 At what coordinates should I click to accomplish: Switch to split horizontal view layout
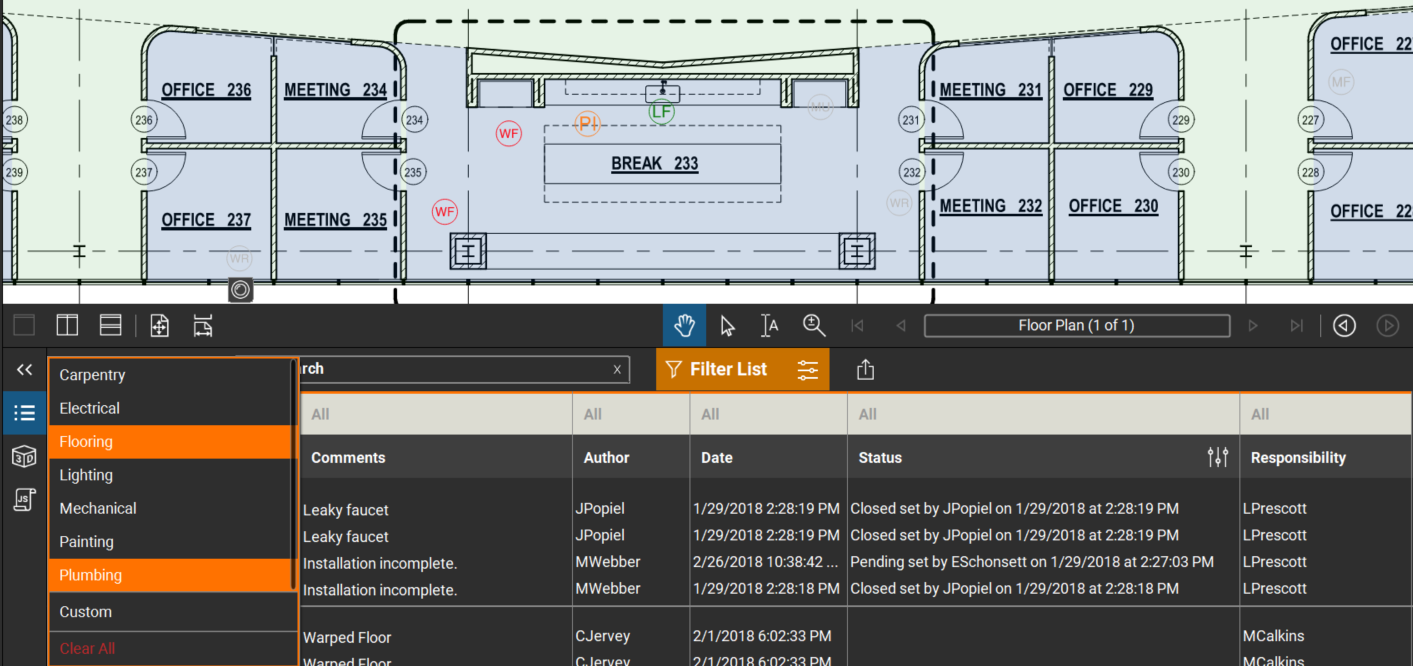[x=110, y=326]
